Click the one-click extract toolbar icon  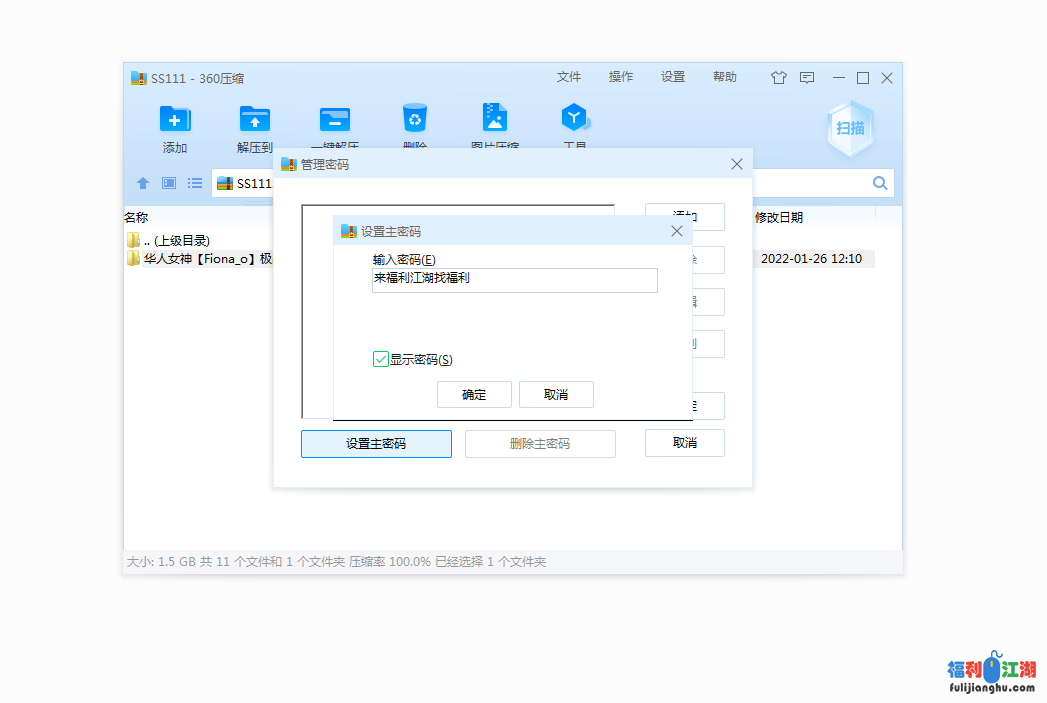334,120
